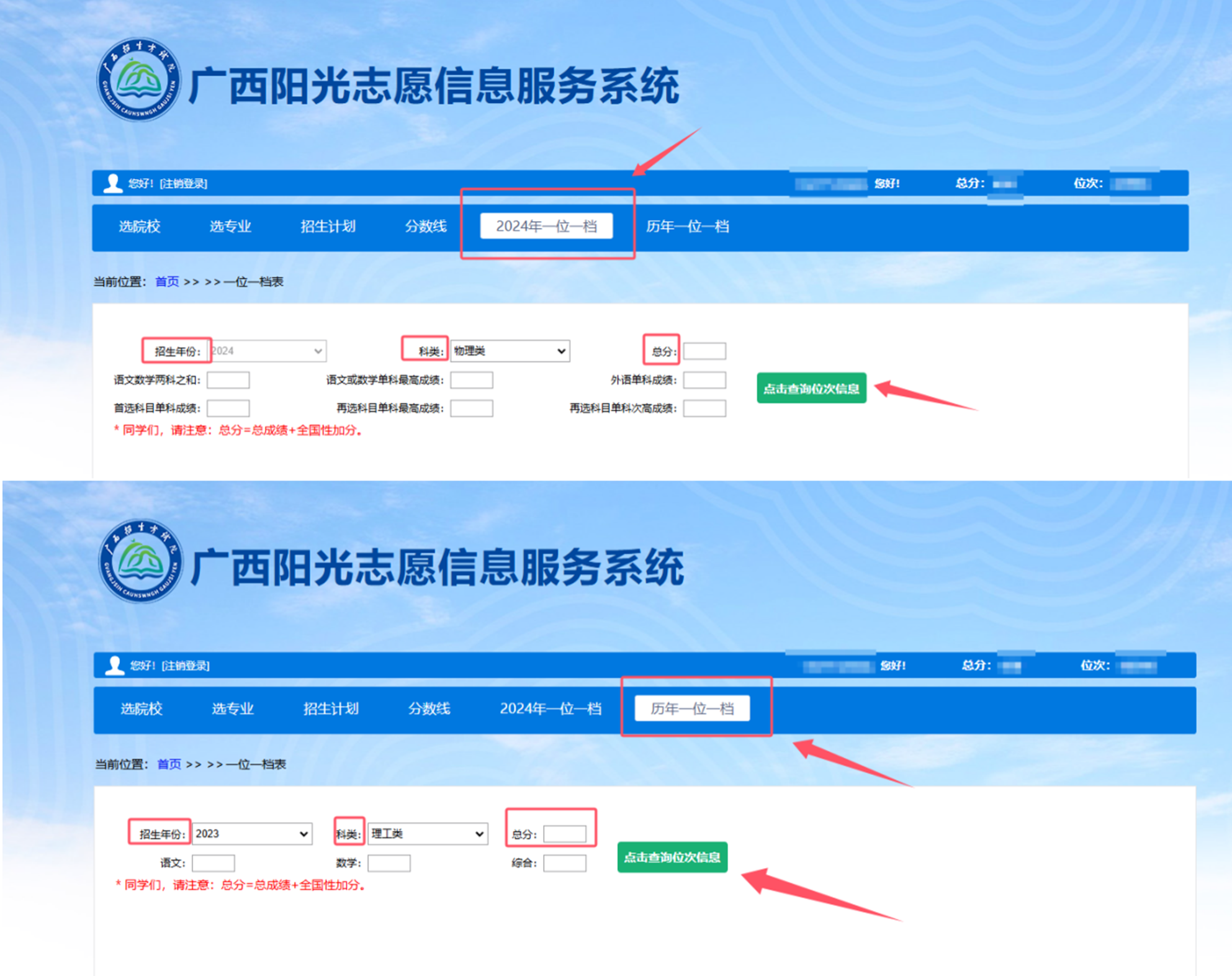Click the bottom Guangxi admissions logo emblem
The image size is (1232, 976).
tap(142, 562)
